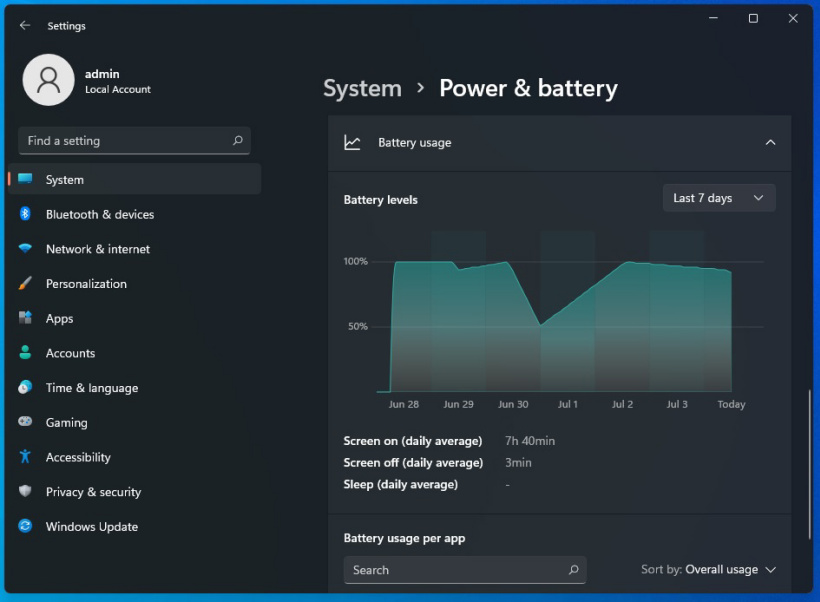820x602 pixels.
Task: Select Network & internet in the sidebar
Action: coord(100,248)
